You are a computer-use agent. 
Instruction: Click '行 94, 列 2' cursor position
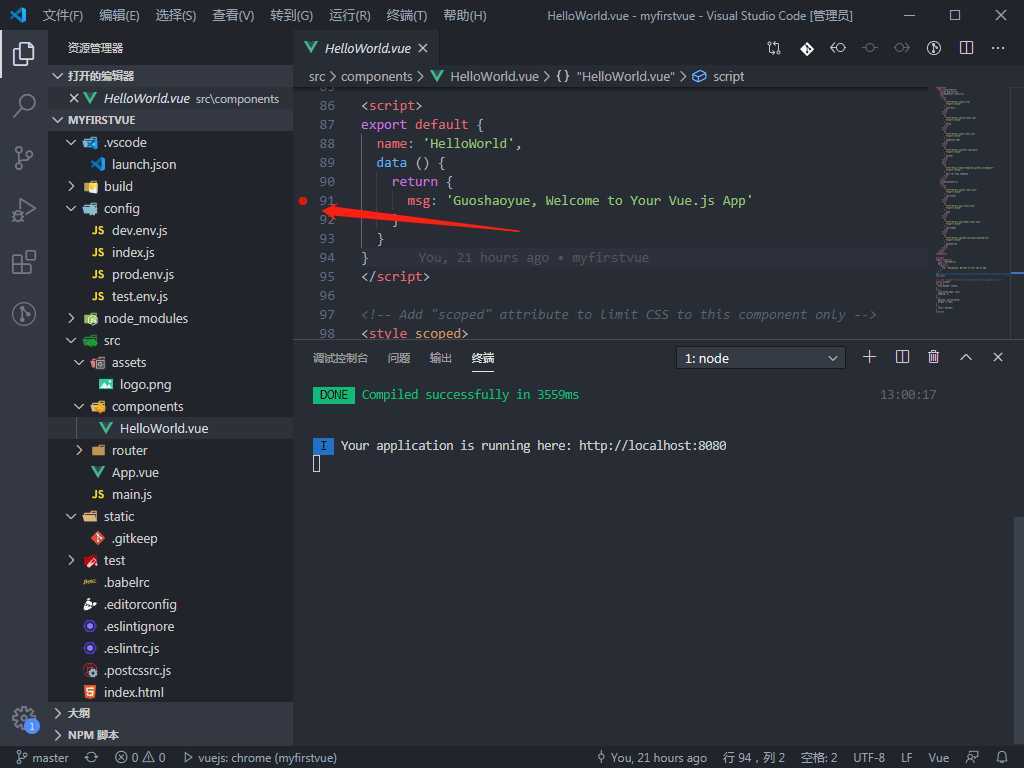(x=754, y=758)
